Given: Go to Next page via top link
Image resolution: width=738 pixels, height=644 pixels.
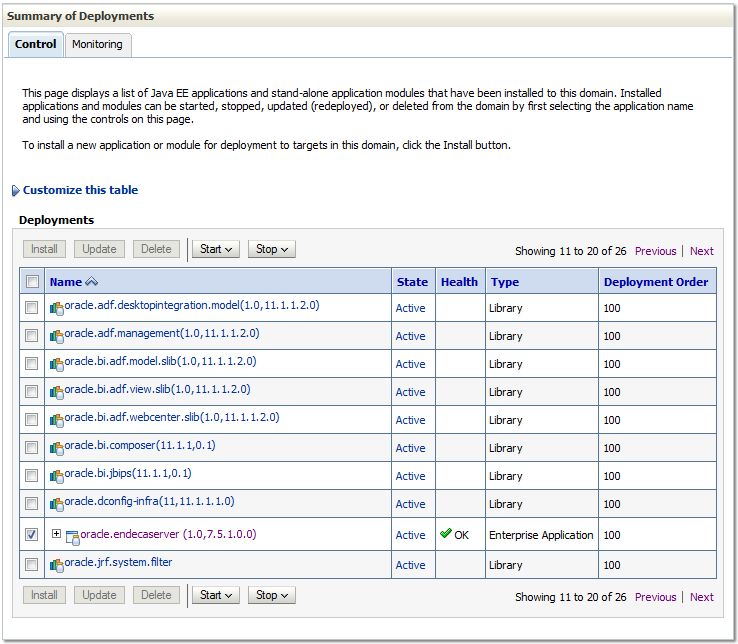Looking at the screenshot, I should click(x=702, y=251).
